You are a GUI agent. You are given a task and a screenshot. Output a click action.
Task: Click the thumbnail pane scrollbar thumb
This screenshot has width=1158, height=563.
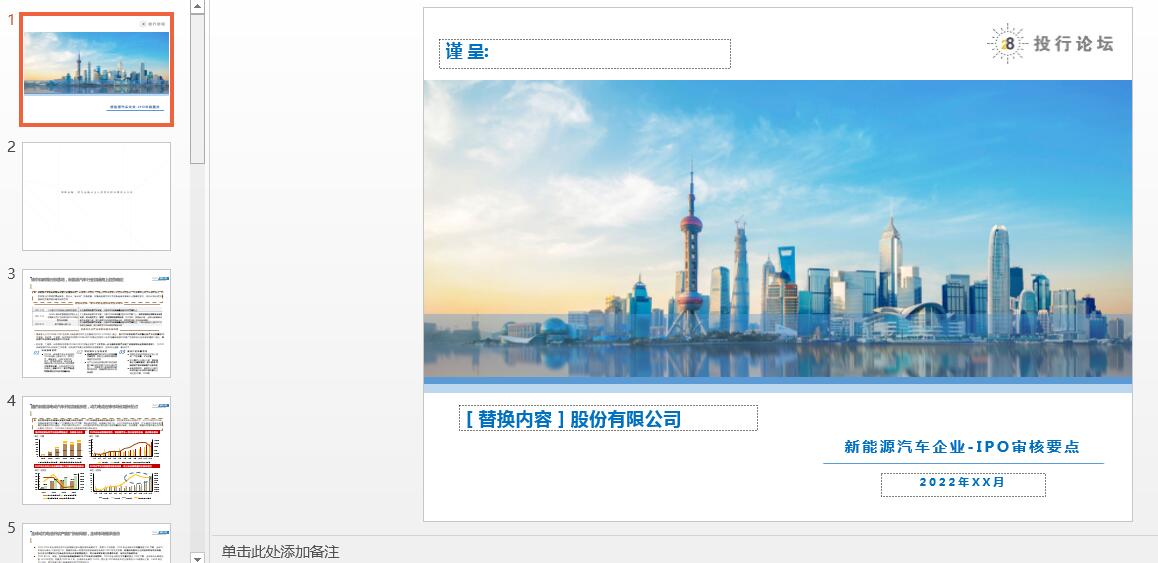pos(197,89)
